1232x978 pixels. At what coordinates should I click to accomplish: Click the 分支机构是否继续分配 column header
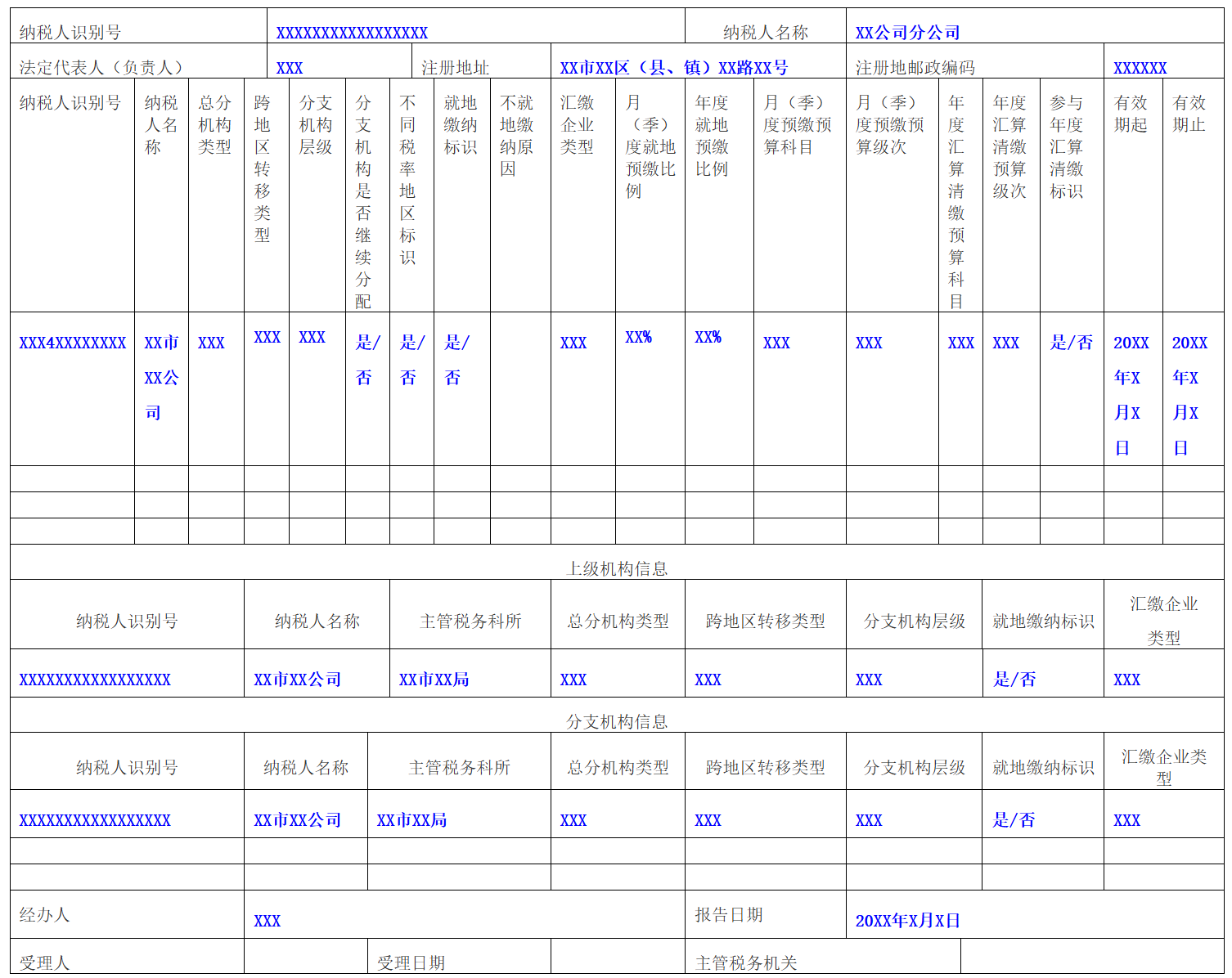(x=363, y=202)
